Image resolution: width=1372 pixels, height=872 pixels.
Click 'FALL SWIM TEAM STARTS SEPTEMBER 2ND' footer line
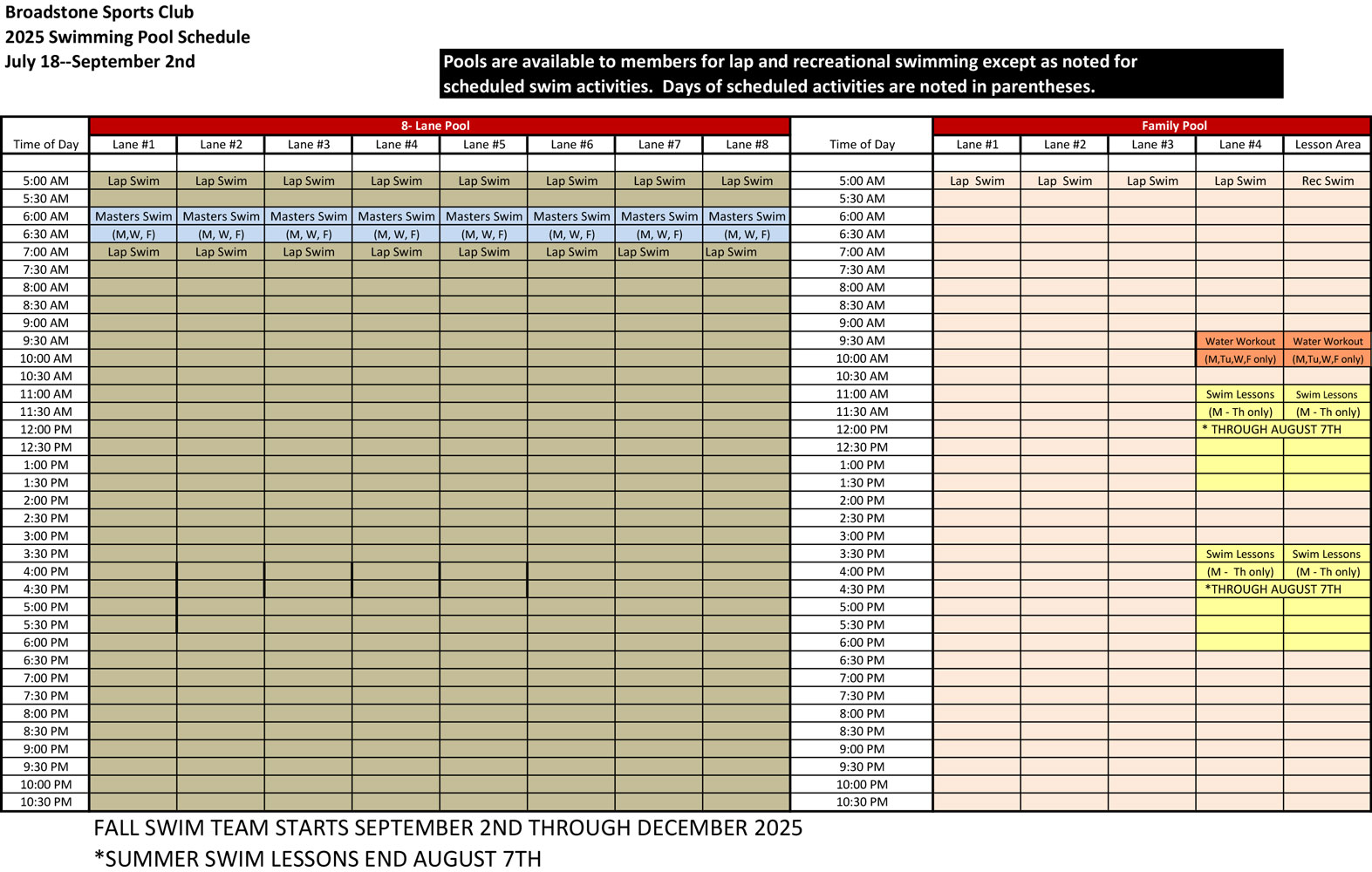447,828
